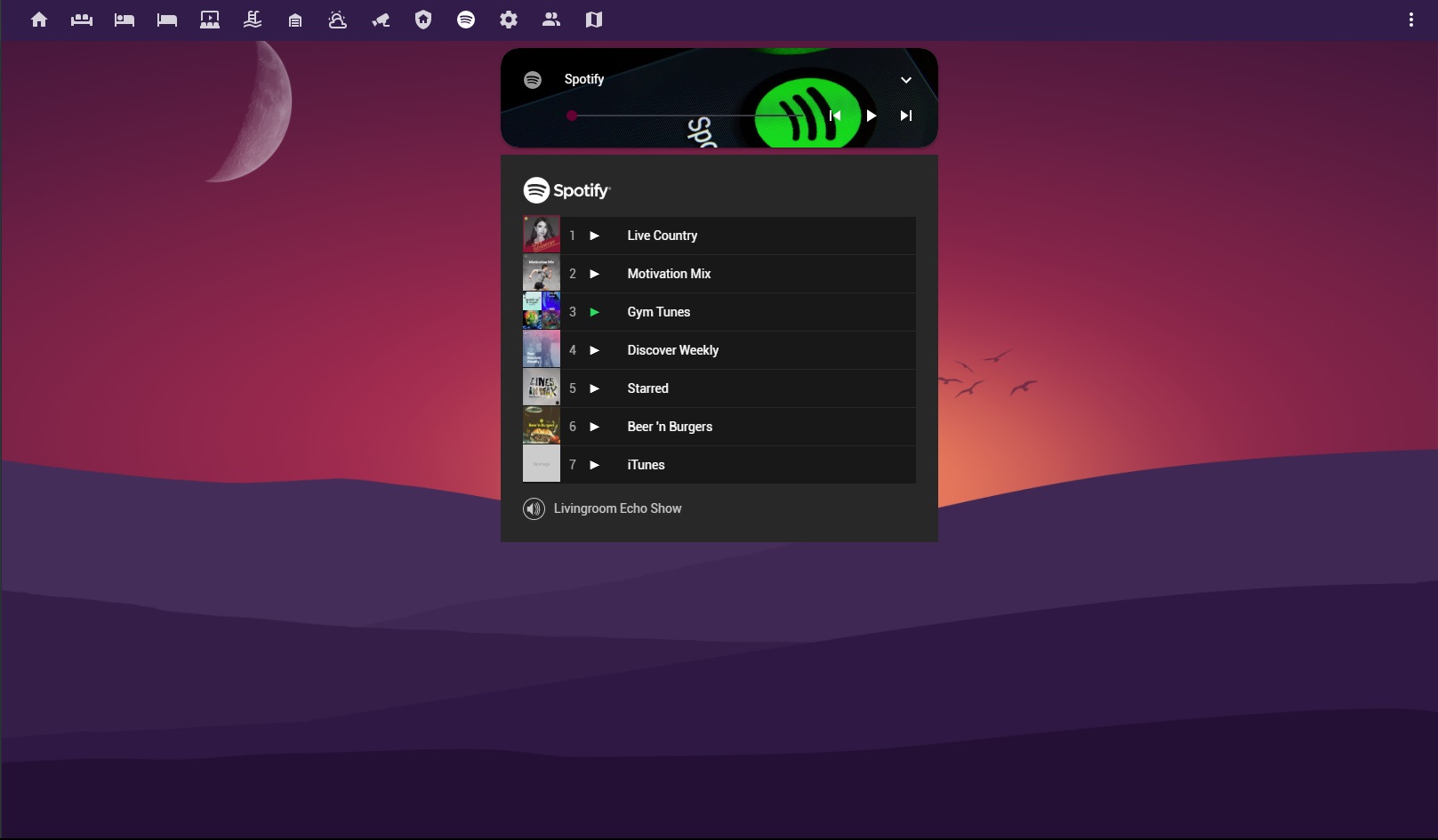
Task: Click the Starred cover thumbnail
Action: coord(542,388)
